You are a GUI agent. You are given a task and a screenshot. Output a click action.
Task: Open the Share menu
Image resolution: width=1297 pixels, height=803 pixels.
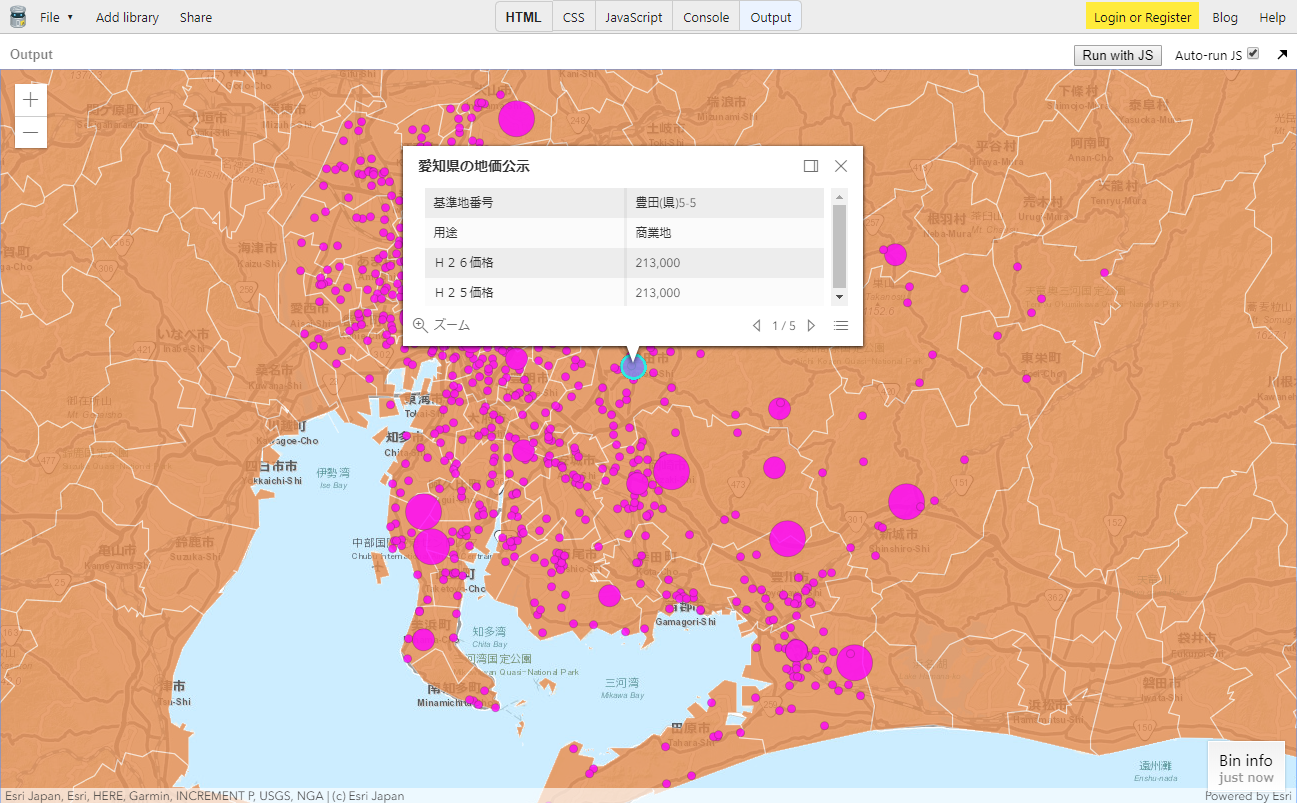click(196, 17)
